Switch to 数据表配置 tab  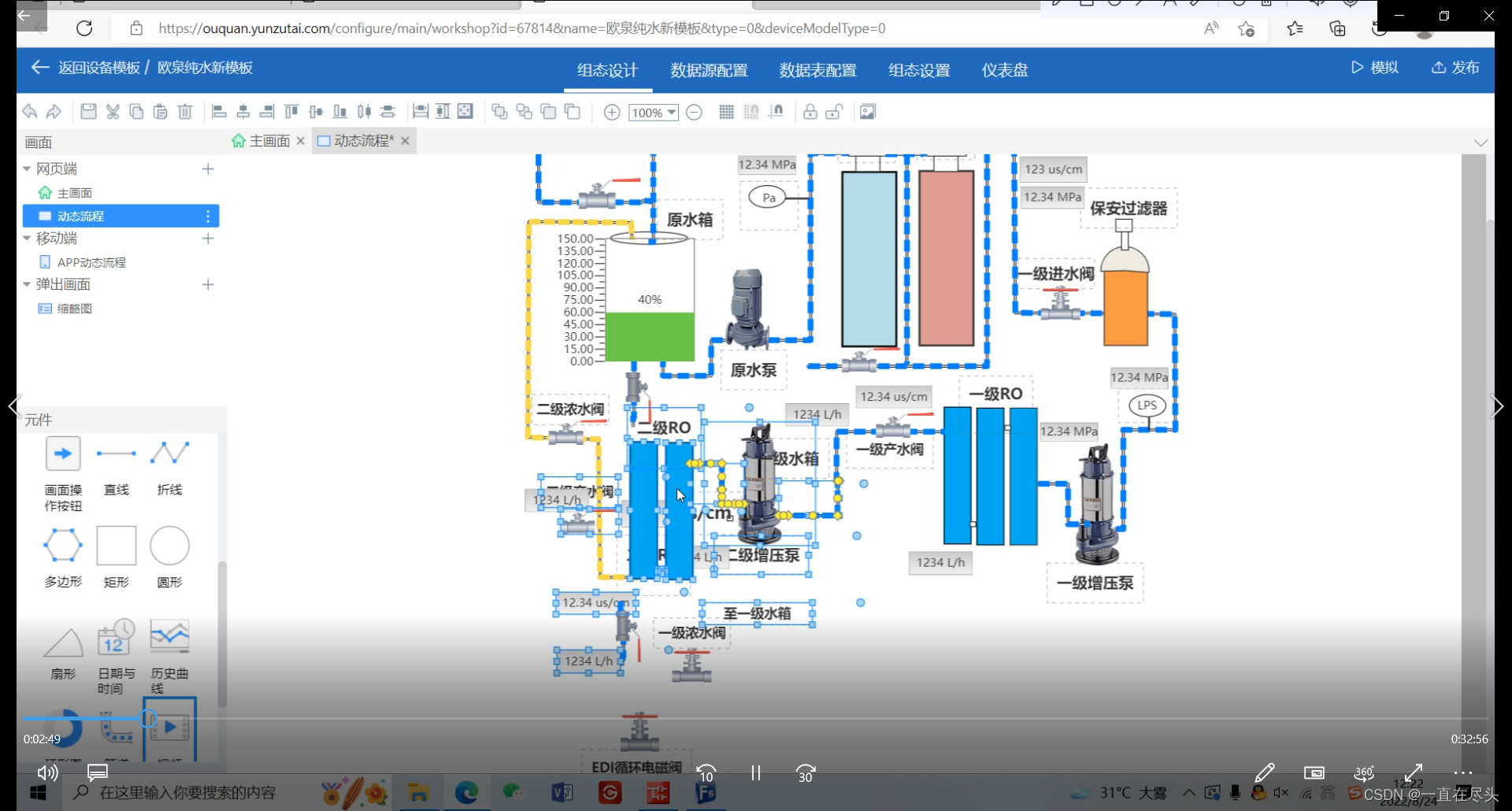coord(817,70)
